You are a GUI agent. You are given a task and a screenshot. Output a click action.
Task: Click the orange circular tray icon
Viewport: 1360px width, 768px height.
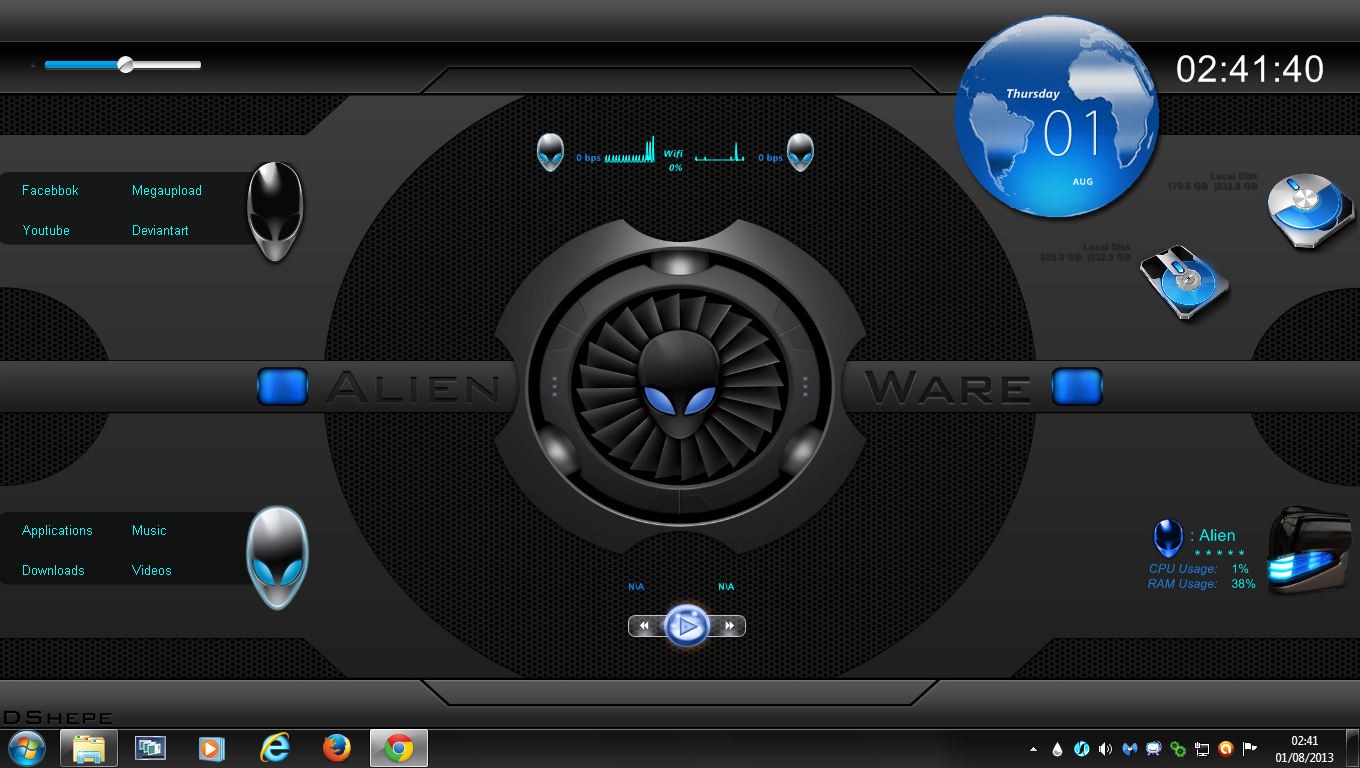pyautogui.click(x=1226, y=749)
